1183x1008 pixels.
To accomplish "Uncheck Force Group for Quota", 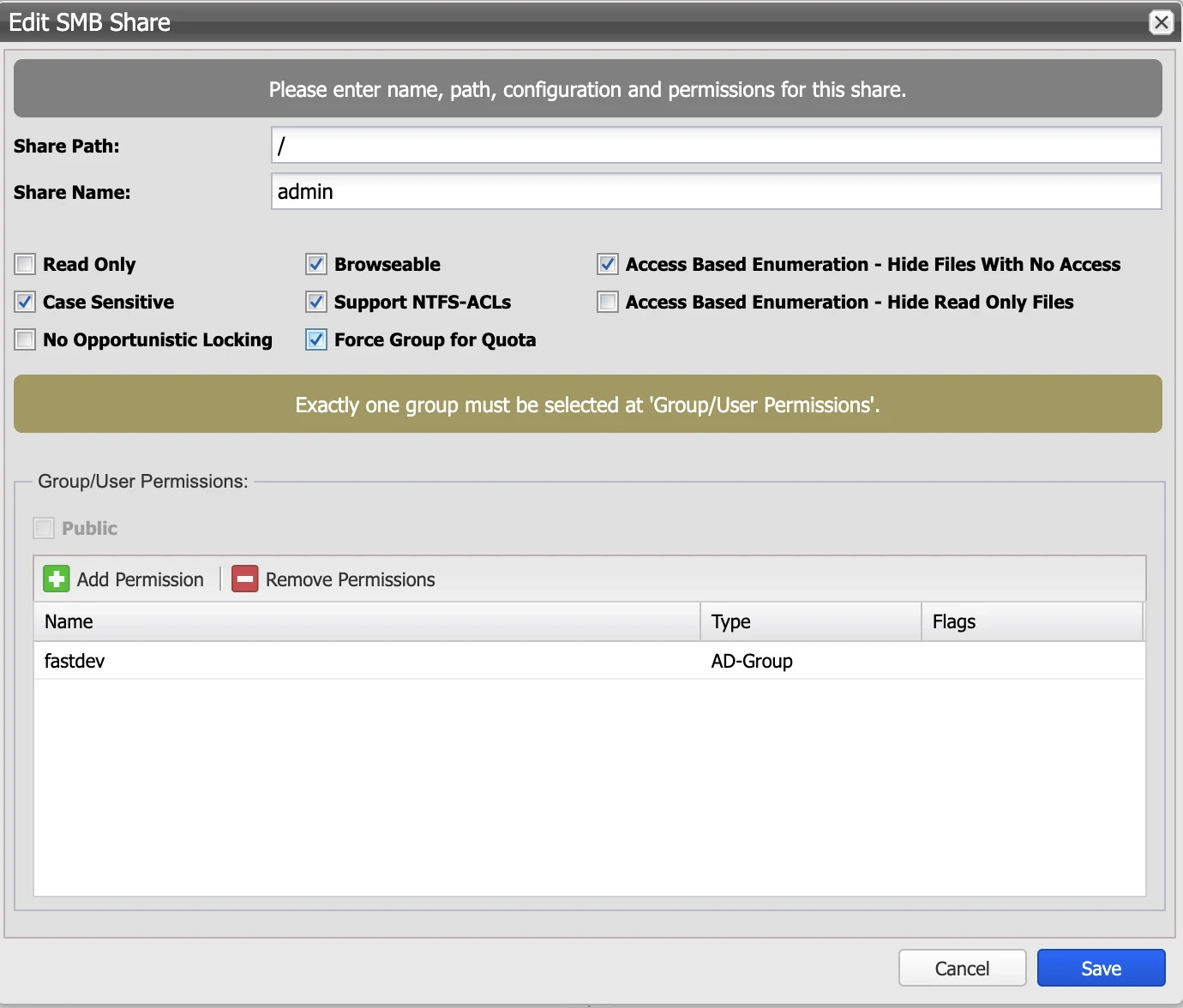I will (316, 339).
